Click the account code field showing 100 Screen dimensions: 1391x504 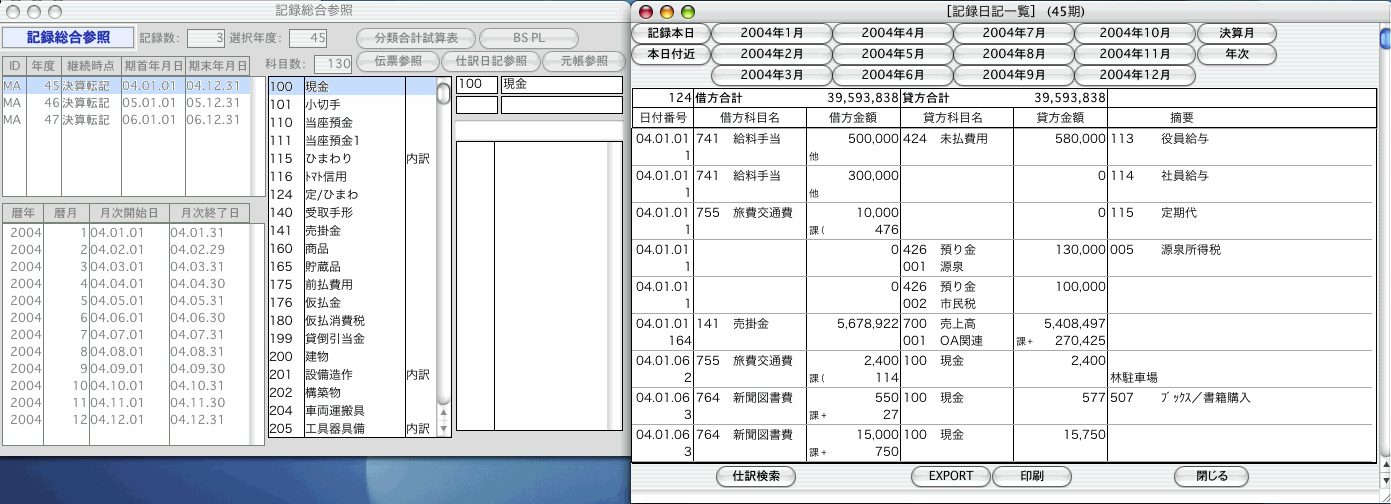[x=476, y=85]
